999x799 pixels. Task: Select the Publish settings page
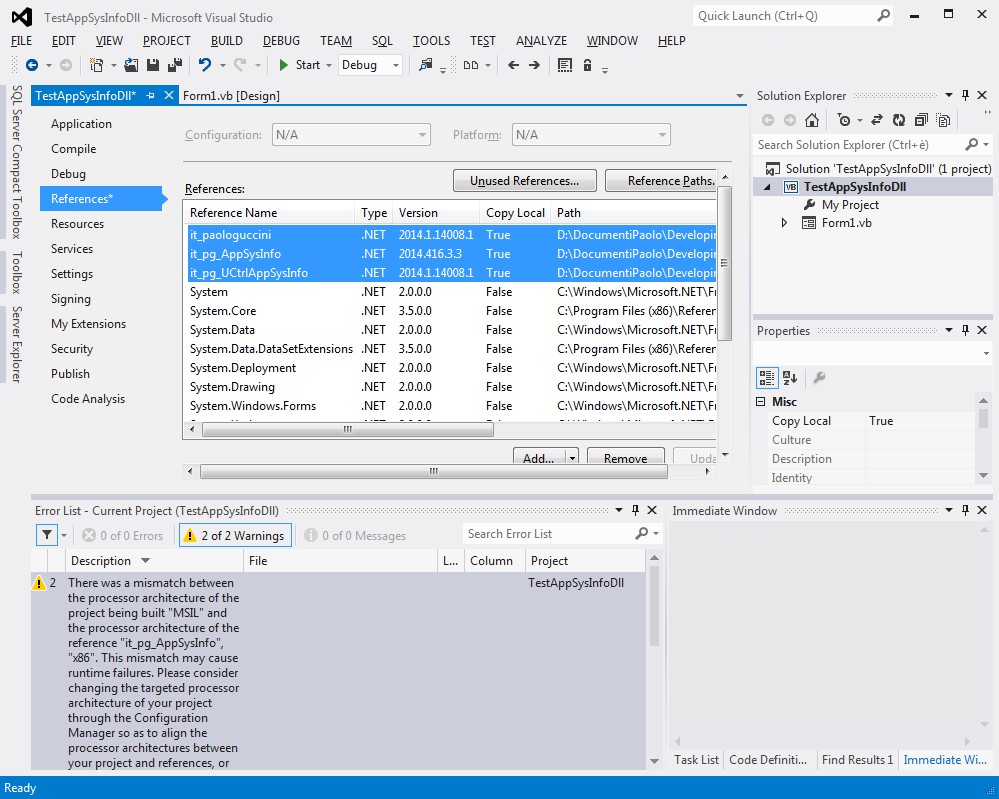click(x=71, y=374)
